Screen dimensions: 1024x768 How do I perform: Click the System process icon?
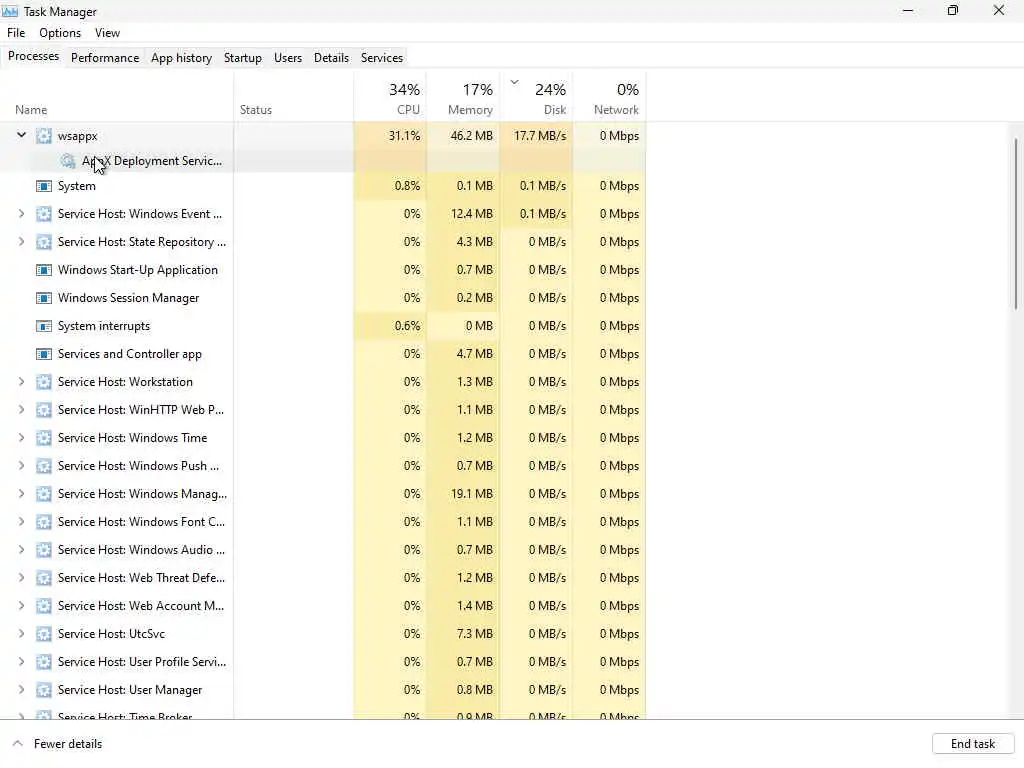point(44,186)
